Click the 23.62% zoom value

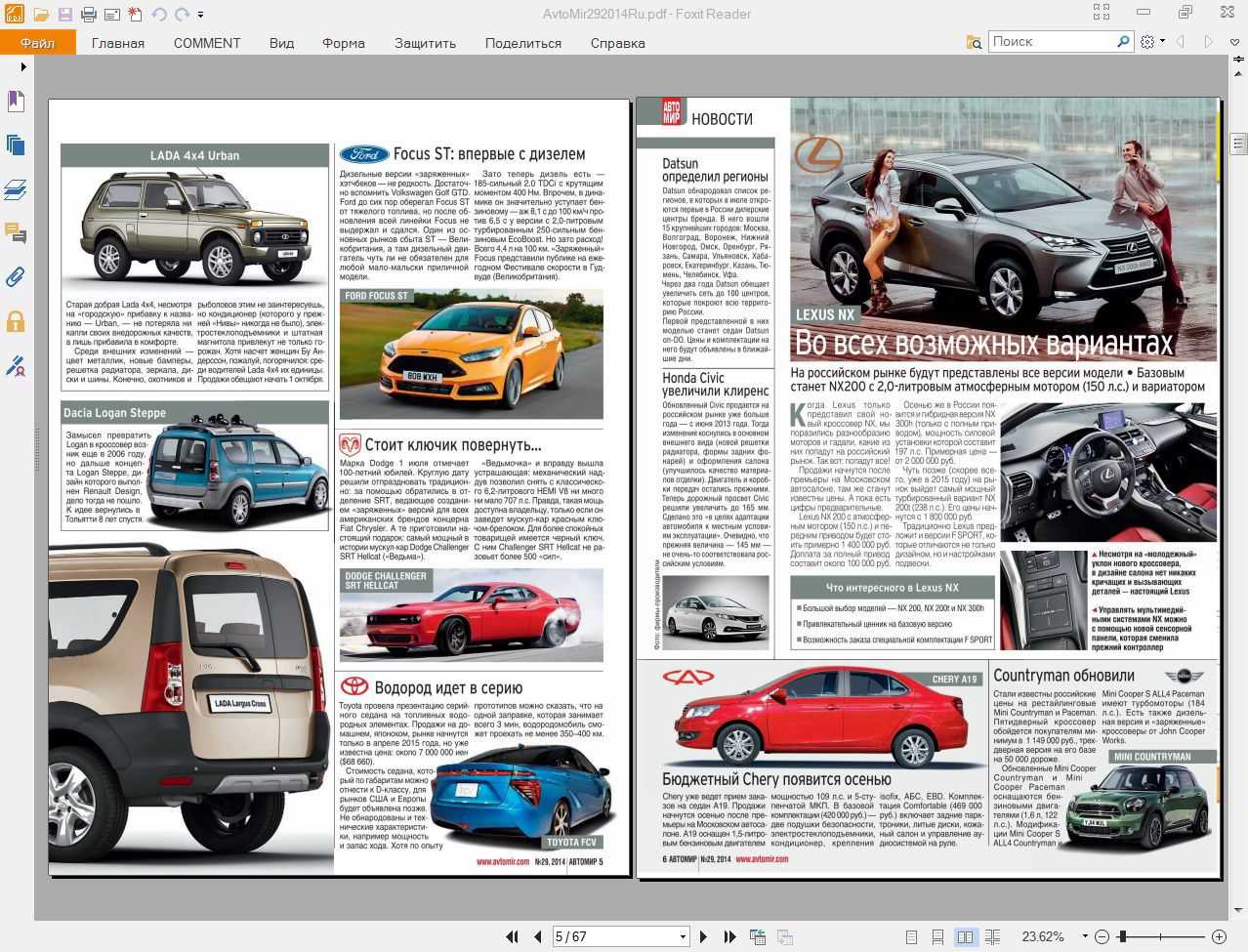[x=1043, y=936]
